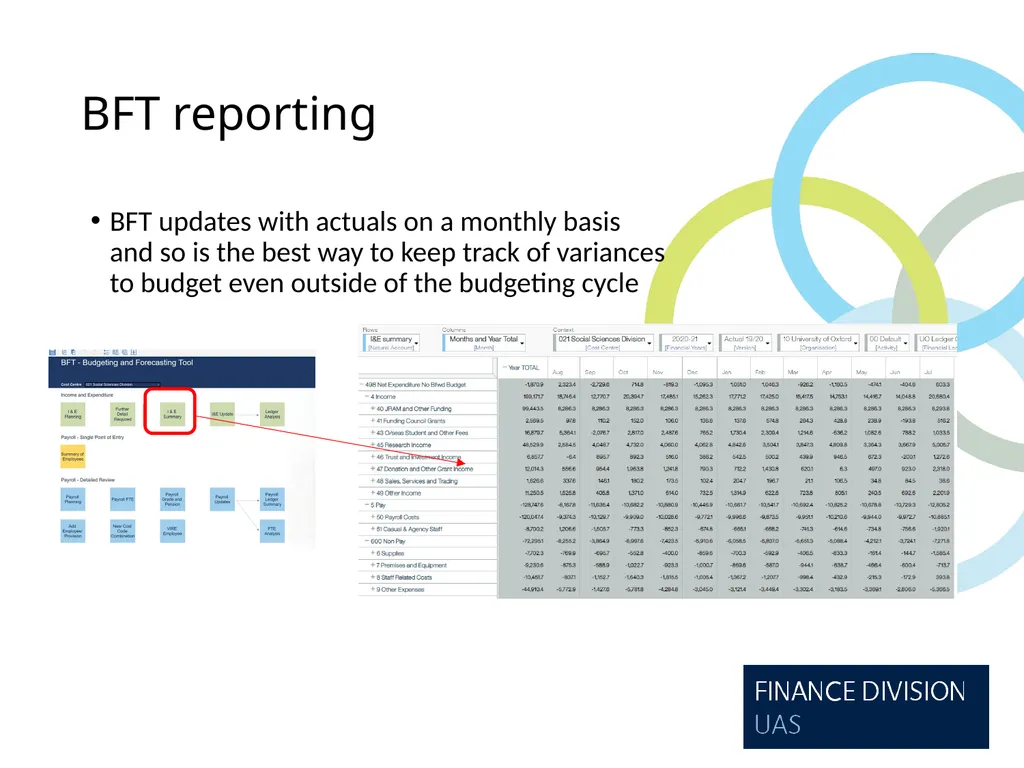The width and height of the screenshot is (1024, 768).
Task: Expand 6 Supplies
Action: point(373,553)
